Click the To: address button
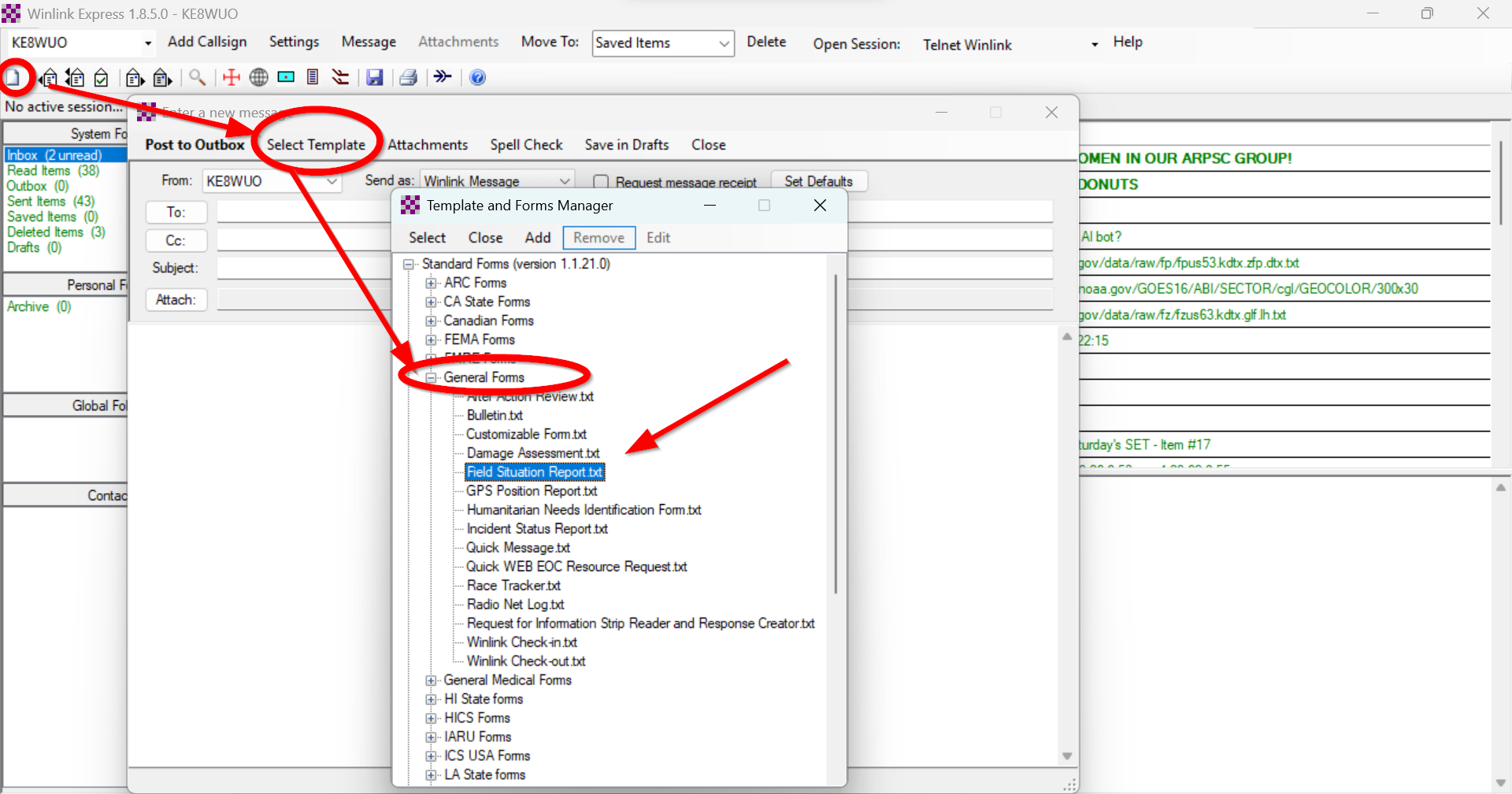Image resolution: width=1512 pixels, height=794 pixels. (176, 212)
